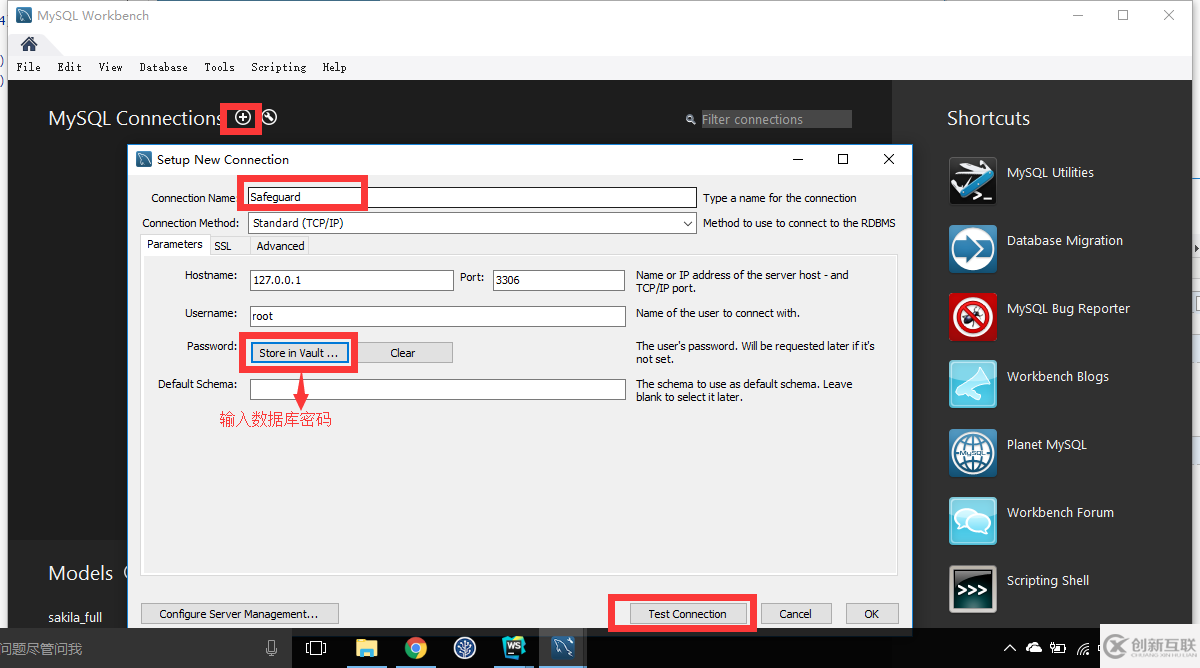Screen dimensions: 1200x668
Task: Click the Filter connections search box
Action: (776, 119)
